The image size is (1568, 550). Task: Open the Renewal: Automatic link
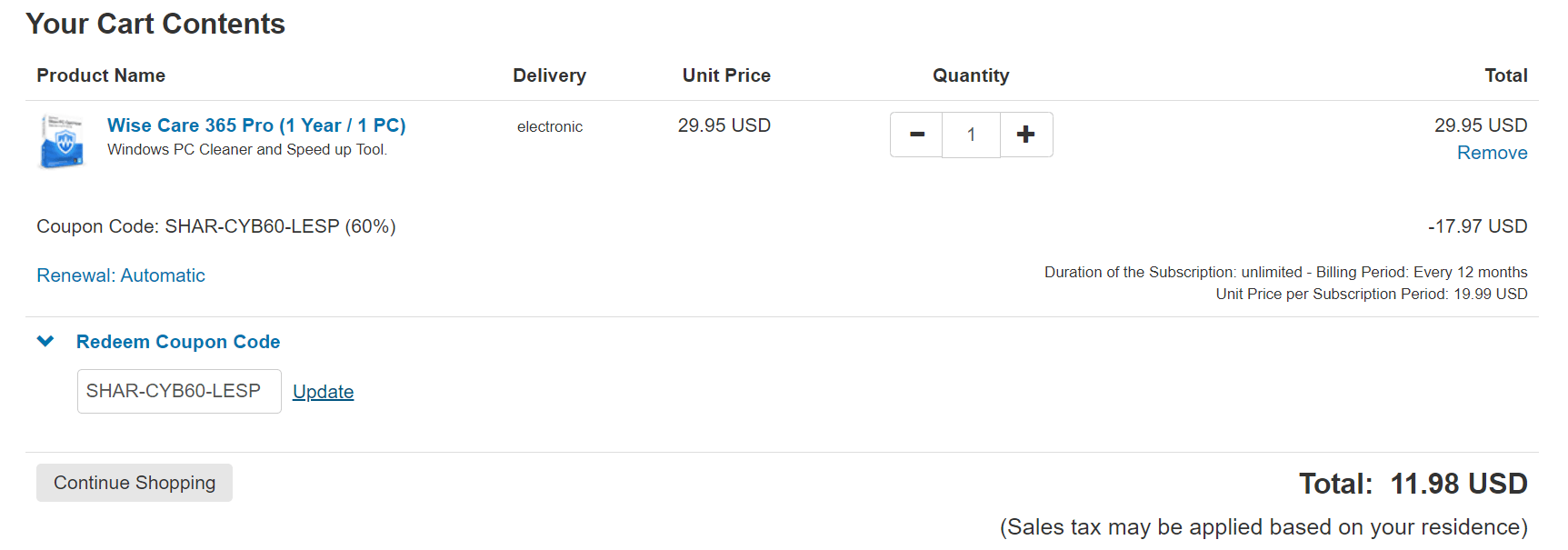(121, 275)
